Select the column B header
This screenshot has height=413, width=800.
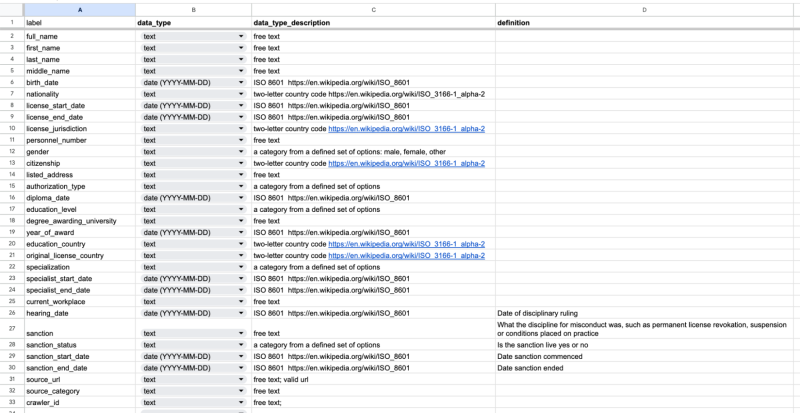(x=193, y=9)
